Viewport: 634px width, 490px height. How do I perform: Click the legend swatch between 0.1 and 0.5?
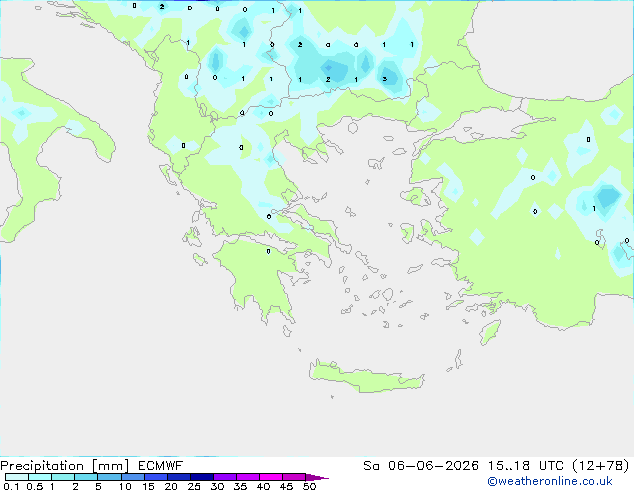pyautogui.click(x=17, y=477)
